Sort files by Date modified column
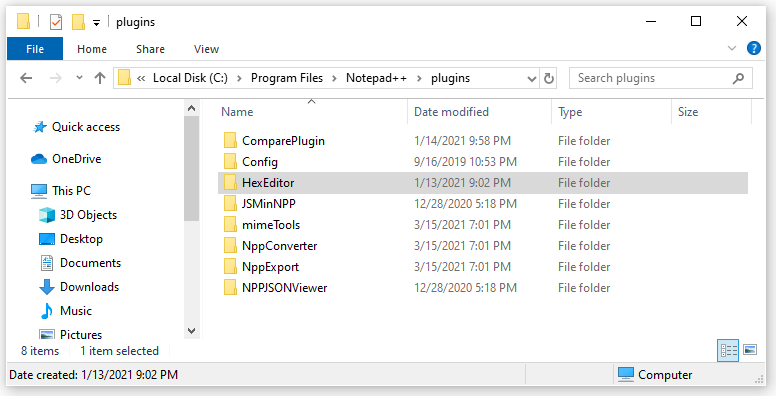Viewport: 776px width, 396px height. pyautogui.click(x=451, y=112)
